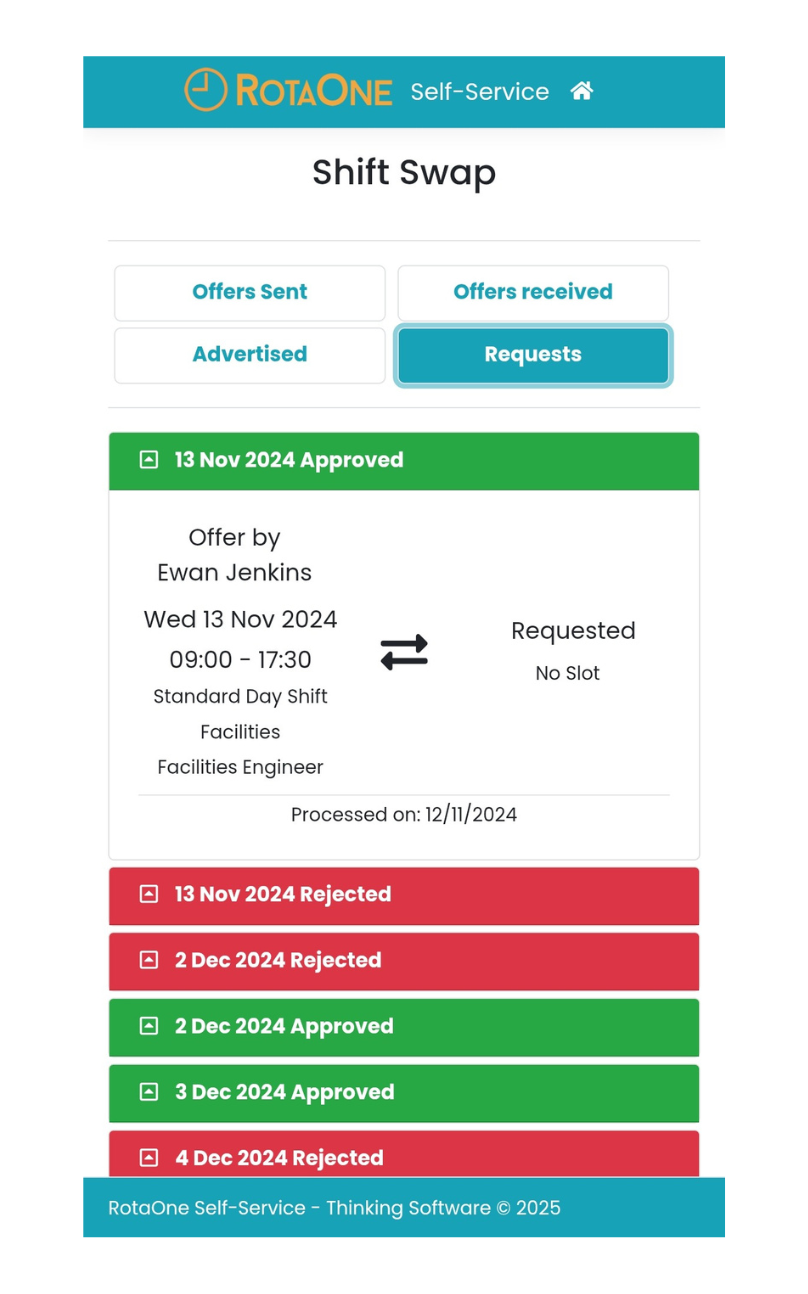Click the 13 Nov 2024 Approved header
This screenshot has height=1294, width=808.
[403, 461]
